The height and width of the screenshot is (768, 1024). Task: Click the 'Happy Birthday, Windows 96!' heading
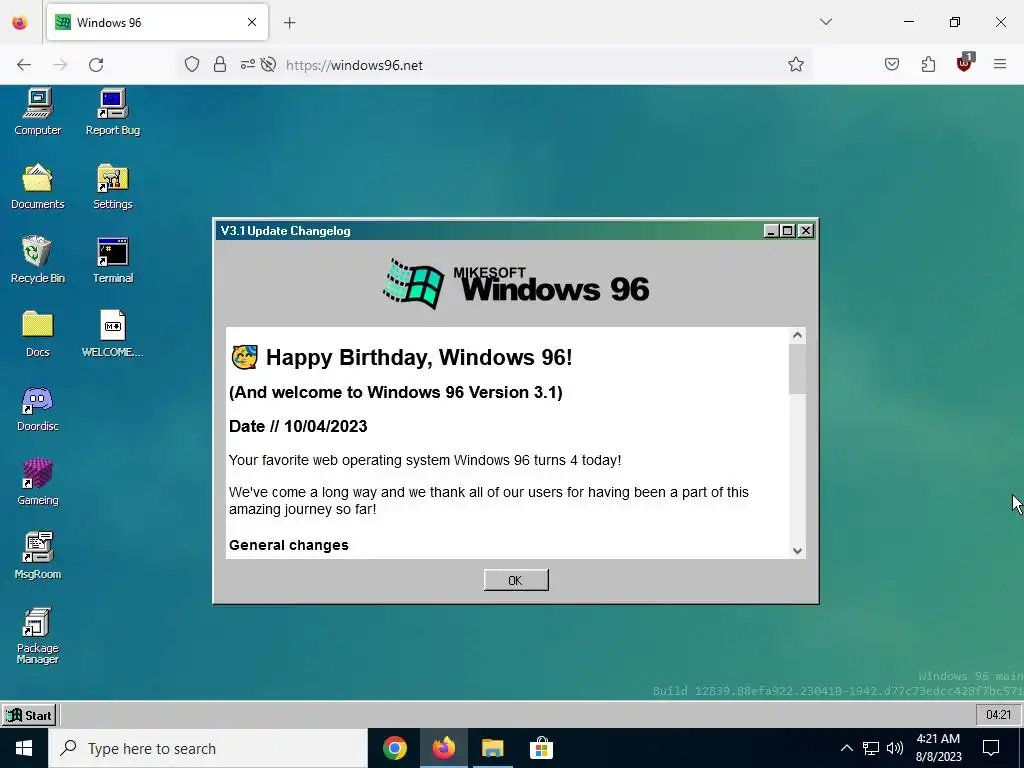tap(419, 357)
